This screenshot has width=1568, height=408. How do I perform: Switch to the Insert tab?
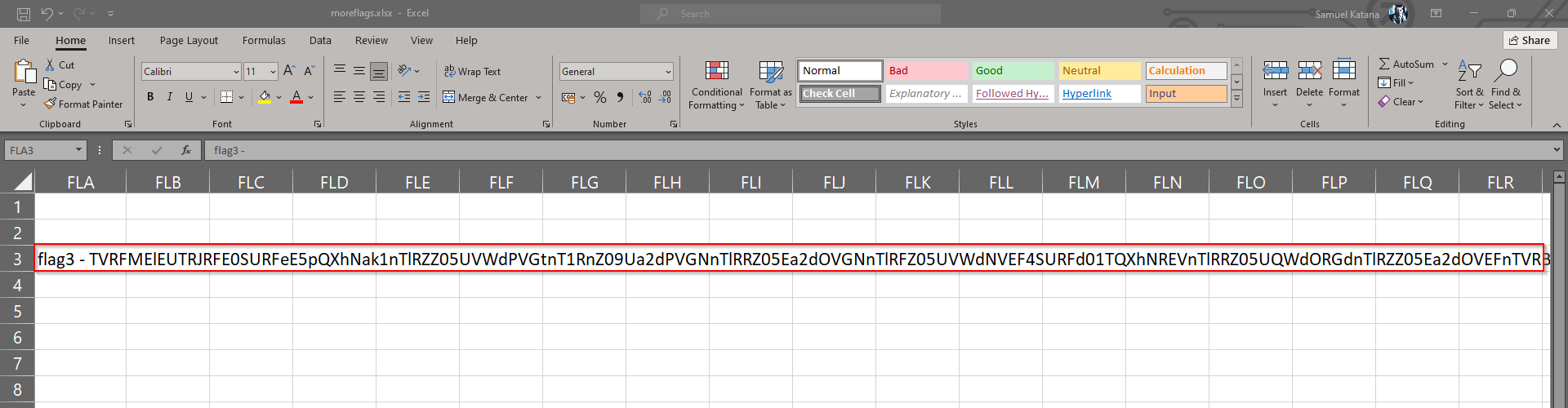tap(122, 40)
